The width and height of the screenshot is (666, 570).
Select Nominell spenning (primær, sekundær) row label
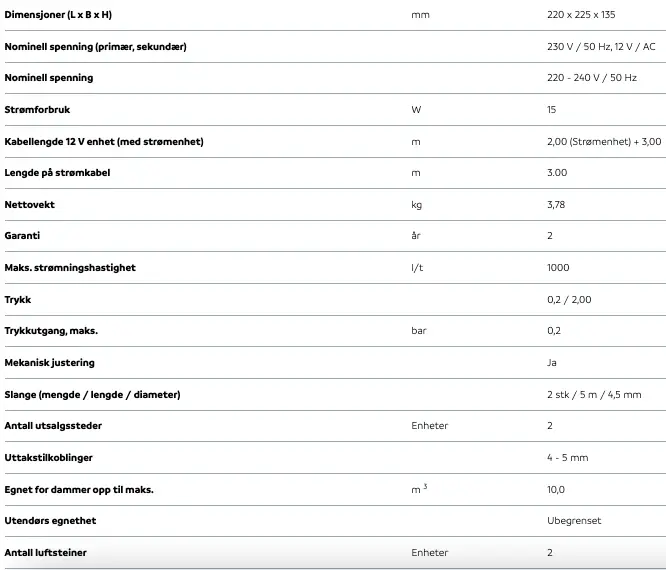pyautogui.click(x=96, y=47)
